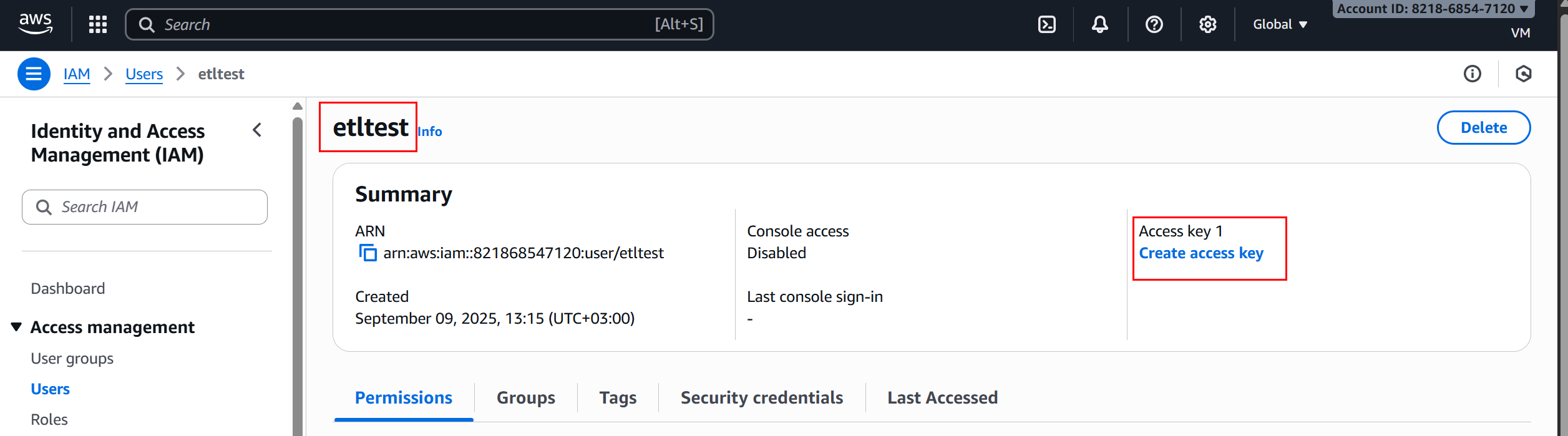Open the services grid menu icon

[x=98, y=24]
